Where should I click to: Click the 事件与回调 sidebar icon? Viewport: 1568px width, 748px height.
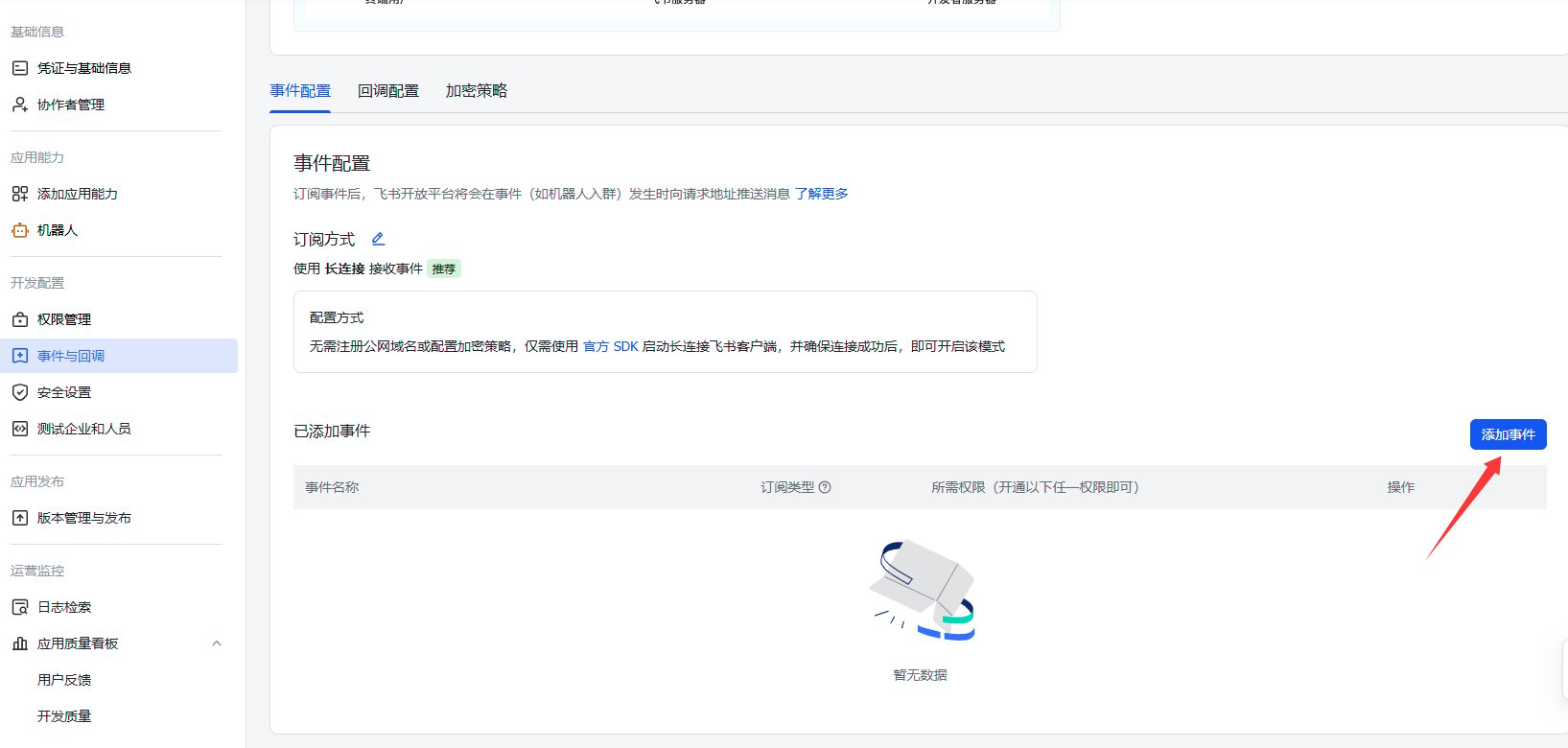pyautogui.click(x=19, y=356)
